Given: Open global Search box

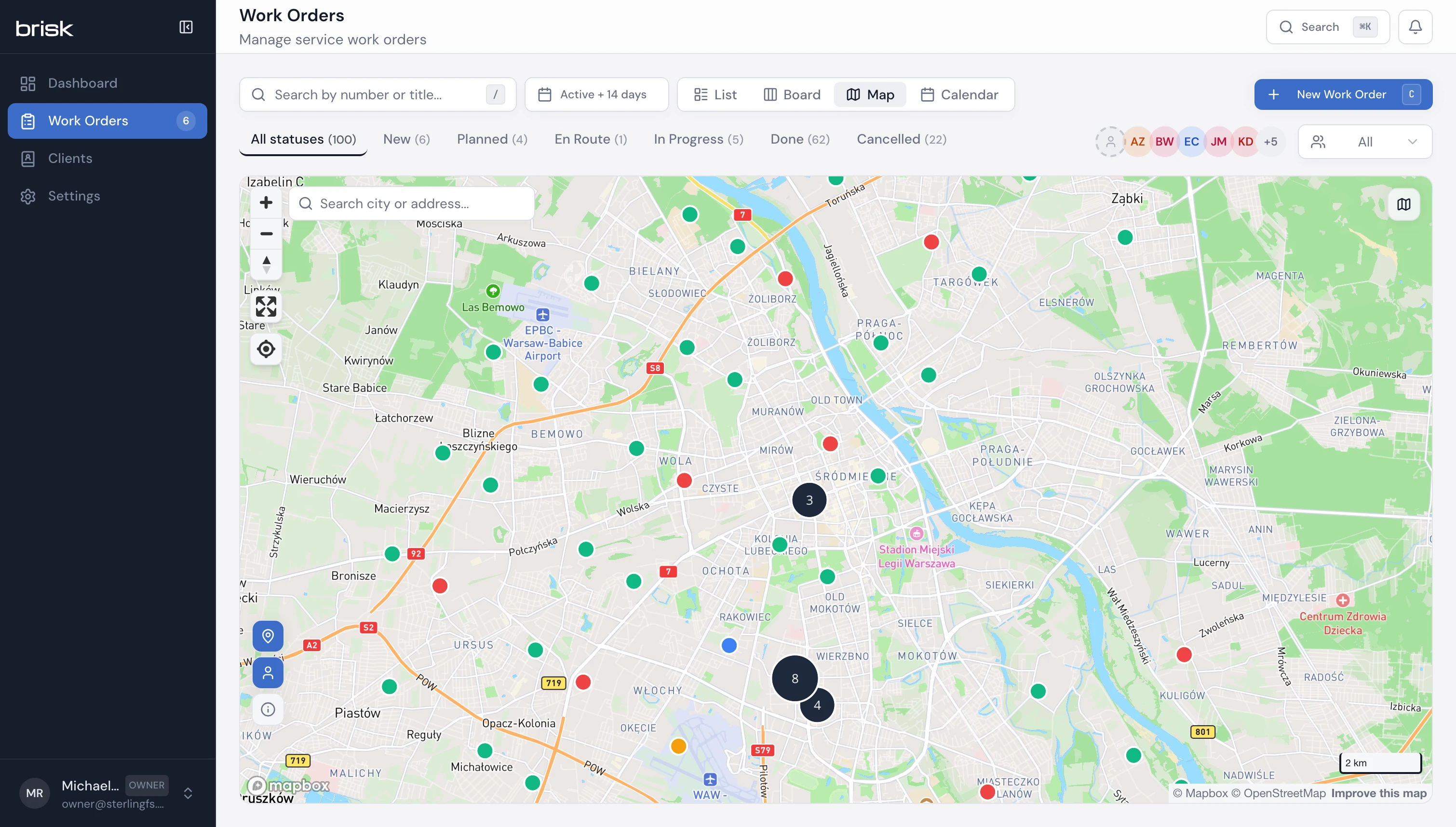Looking at the screenshot, I should [x=1328, y=27].
